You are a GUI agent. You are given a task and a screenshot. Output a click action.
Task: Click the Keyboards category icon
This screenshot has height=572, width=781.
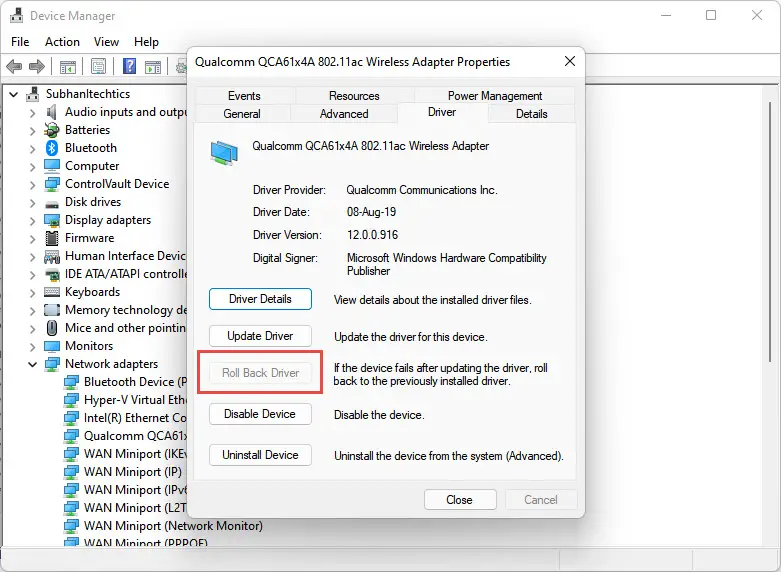coord(52,292)
